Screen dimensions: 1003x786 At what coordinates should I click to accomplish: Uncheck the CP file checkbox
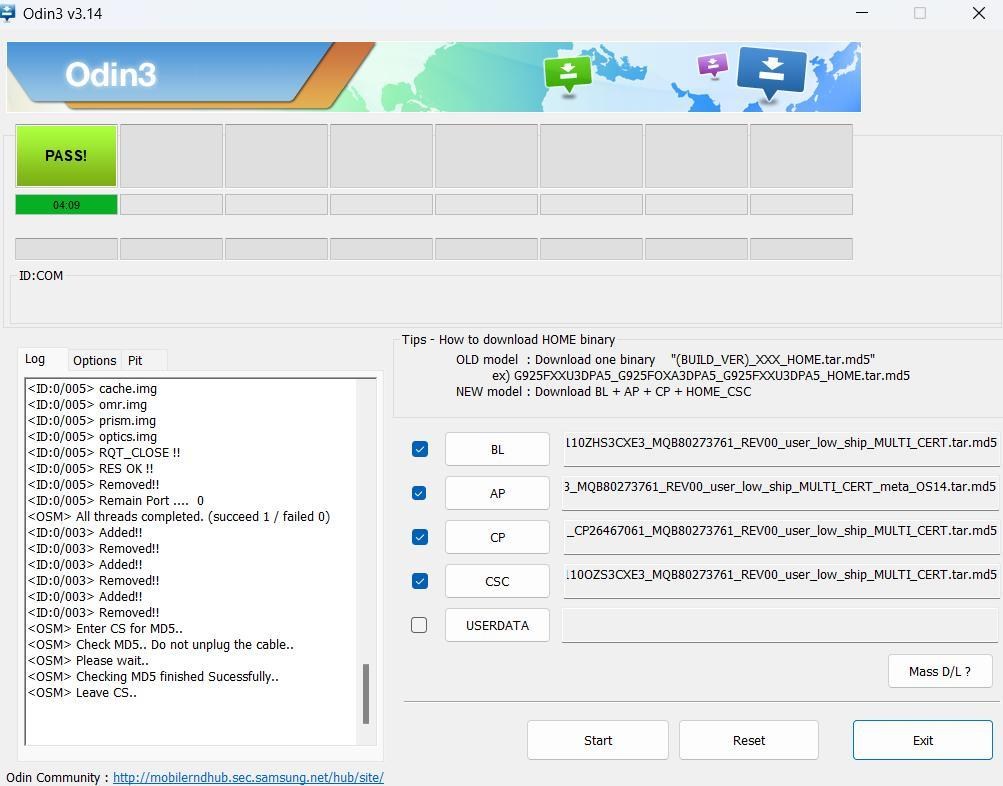click(420, 537)
